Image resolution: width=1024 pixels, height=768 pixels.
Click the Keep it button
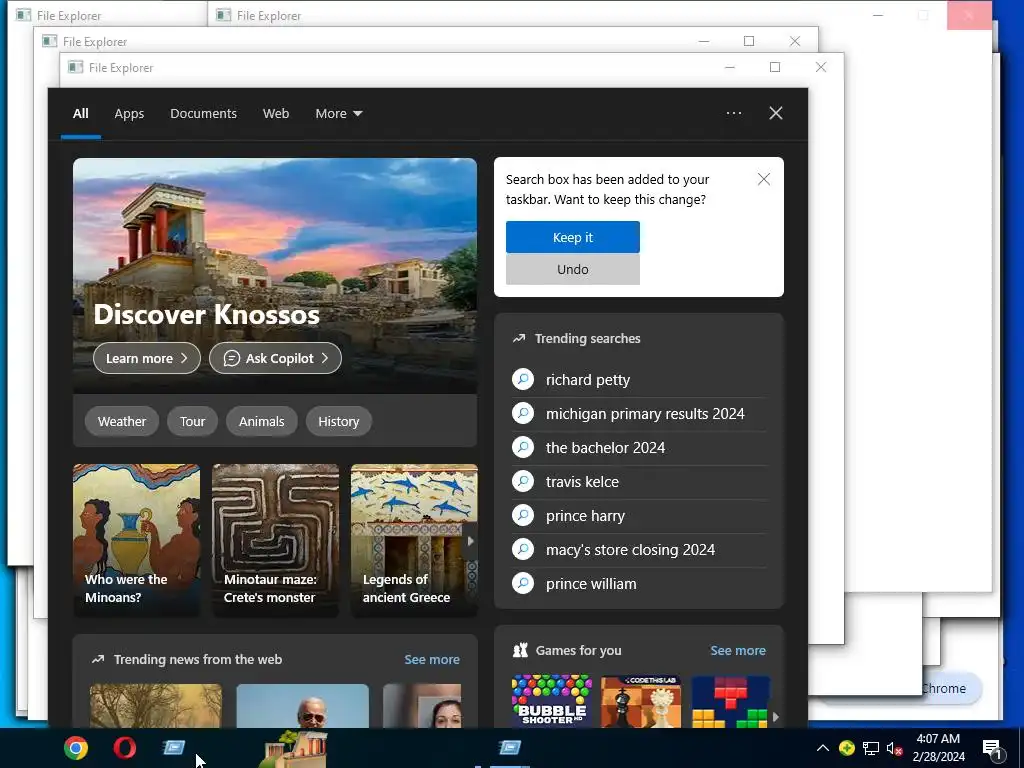[573, 237]
